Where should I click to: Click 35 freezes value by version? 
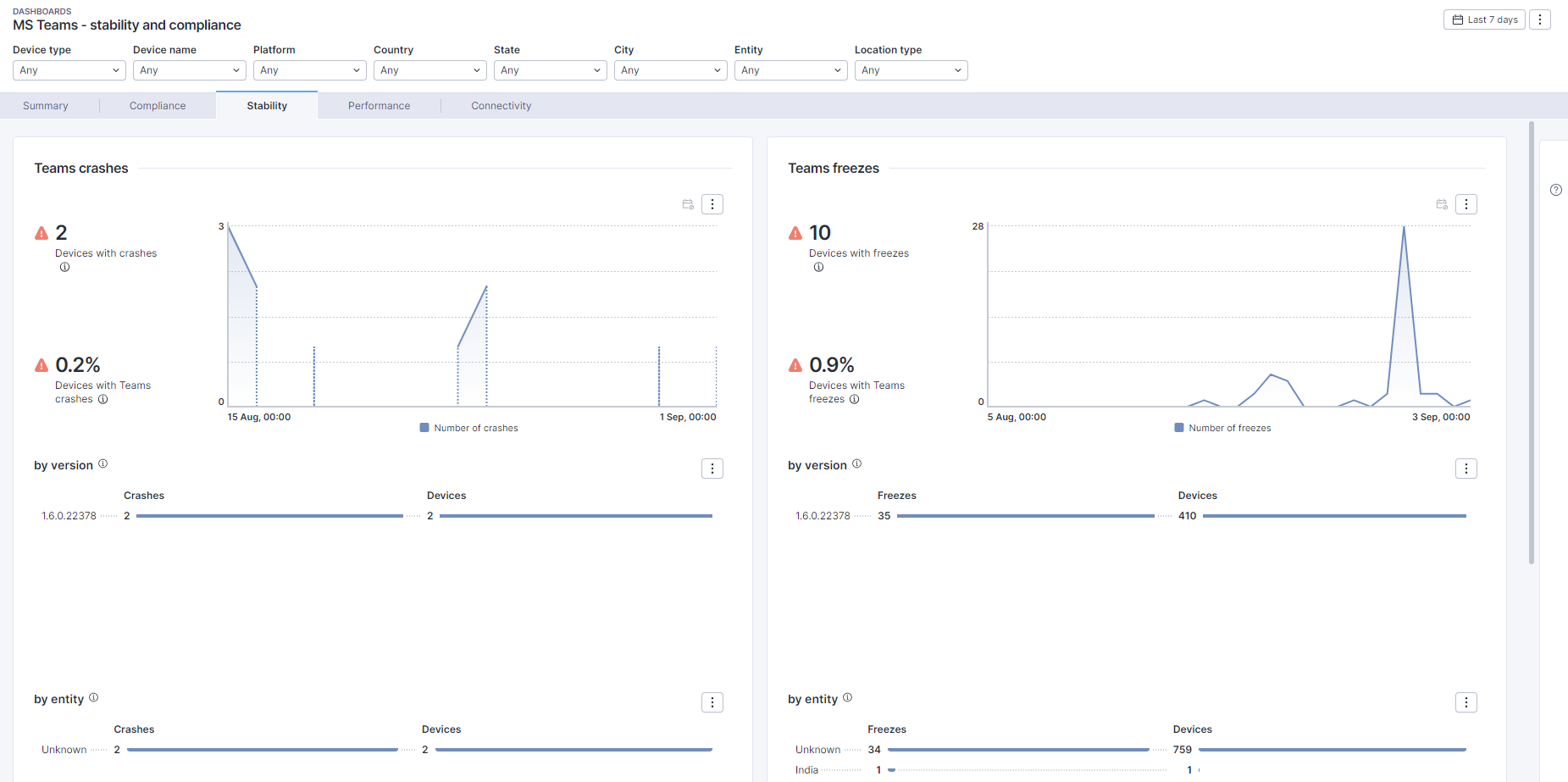pyautogui.click(x=884, y=516)
